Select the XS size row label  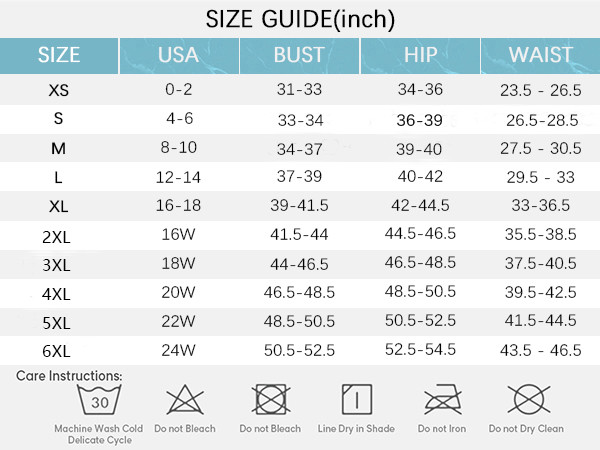[59, 90]
